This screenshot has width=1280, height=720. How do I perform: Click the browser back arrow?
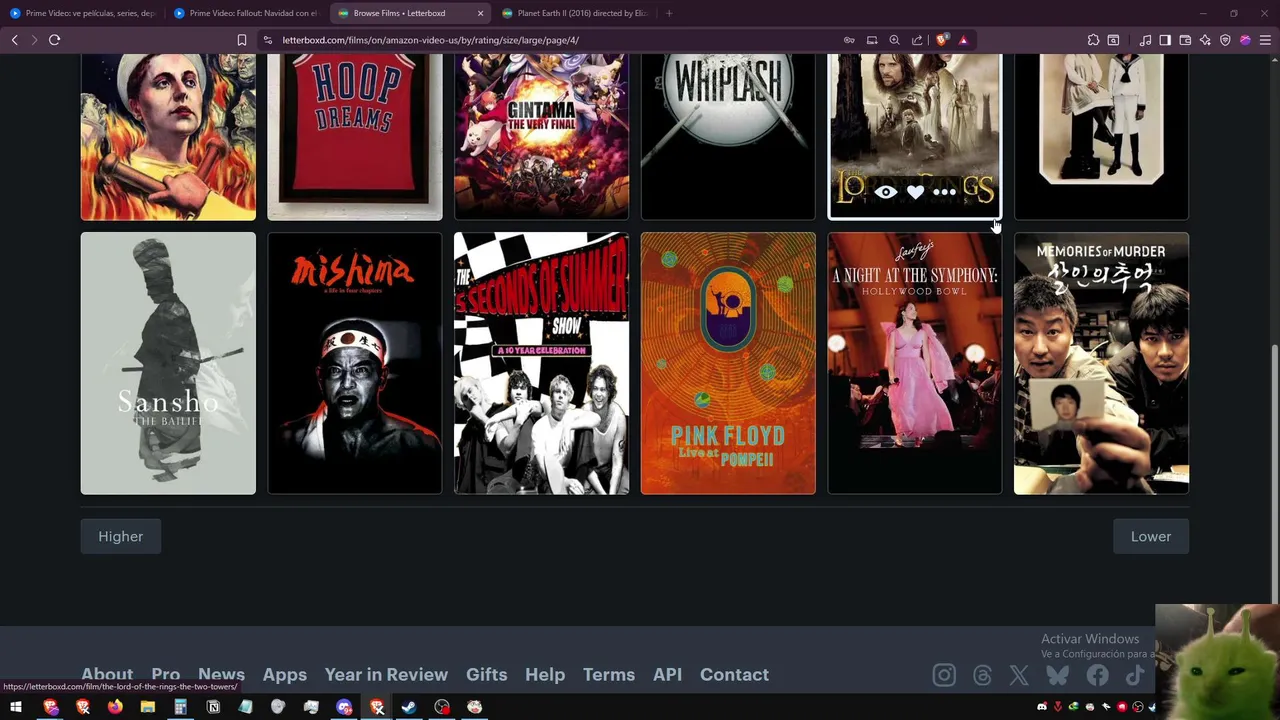[x=14, y=40]
